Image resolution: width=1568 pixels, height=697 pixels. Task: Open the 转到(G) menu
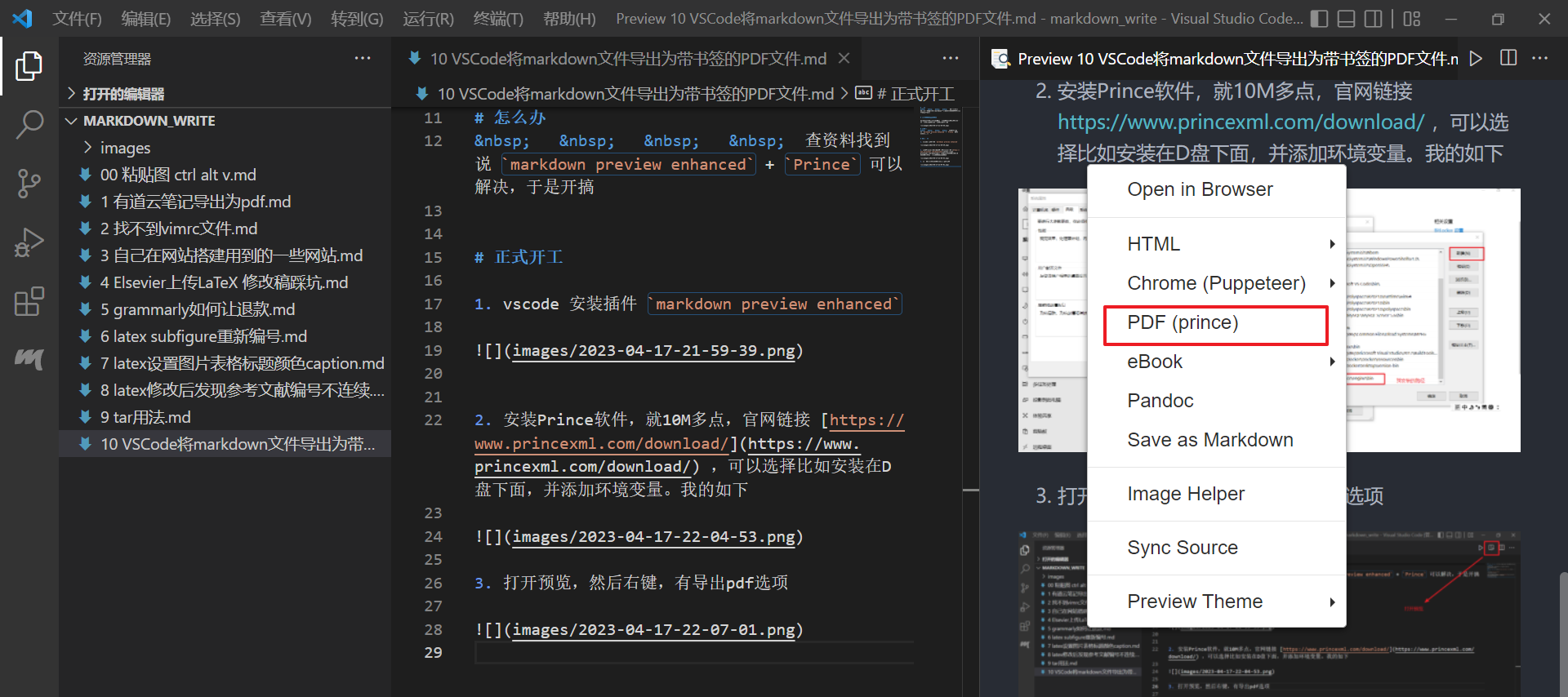357,18
